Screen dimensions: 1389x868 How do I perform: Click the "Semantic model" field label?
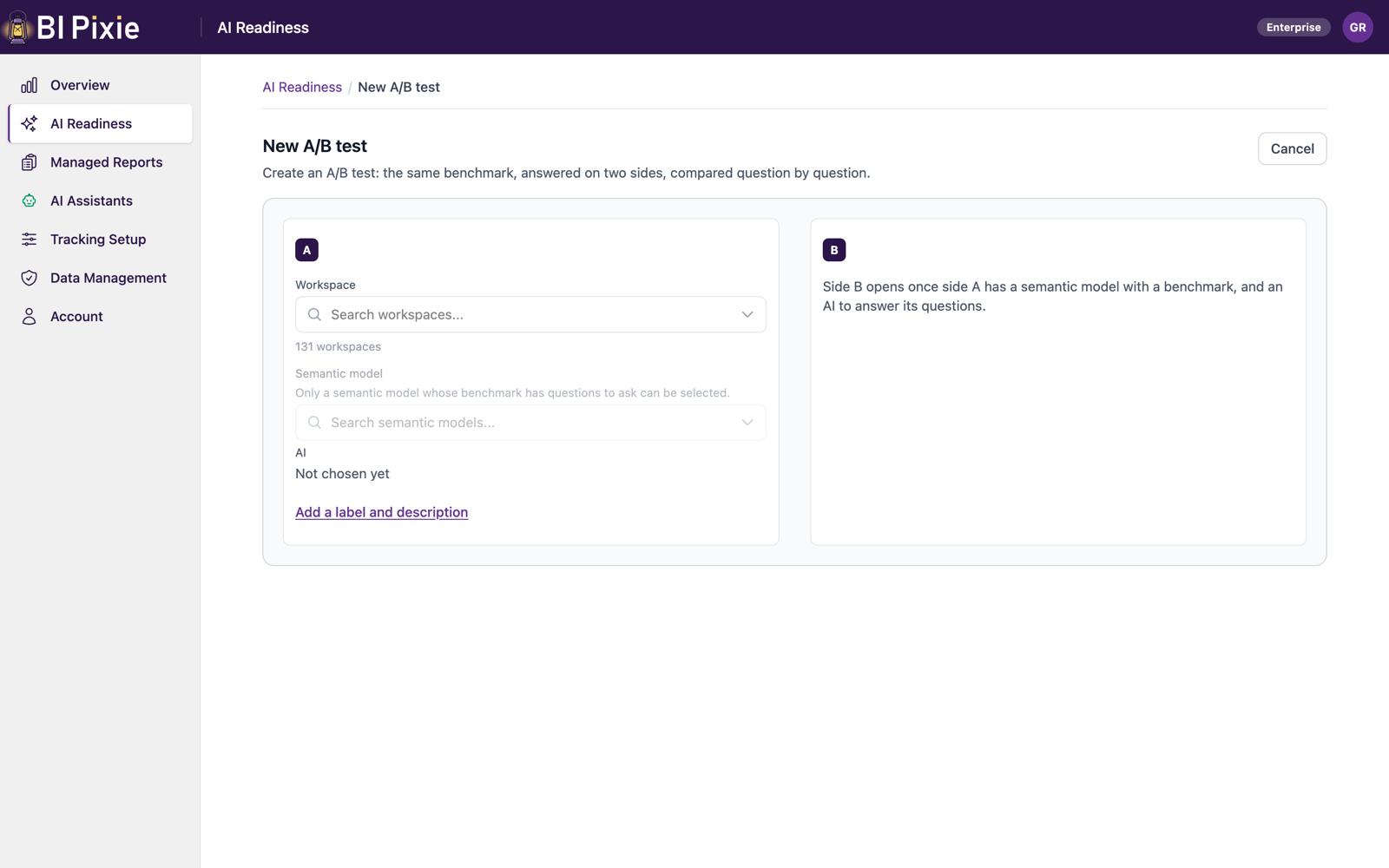point(339,373)
